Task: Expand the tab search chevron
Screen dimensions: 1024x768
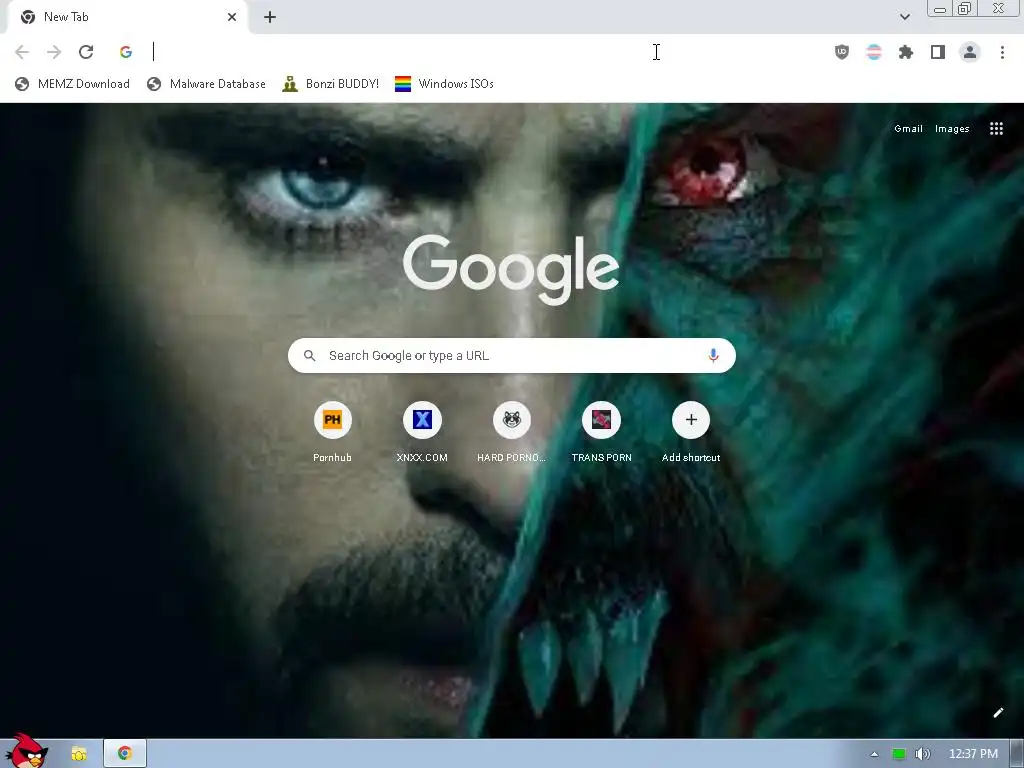Action: [x=905, y=17]
